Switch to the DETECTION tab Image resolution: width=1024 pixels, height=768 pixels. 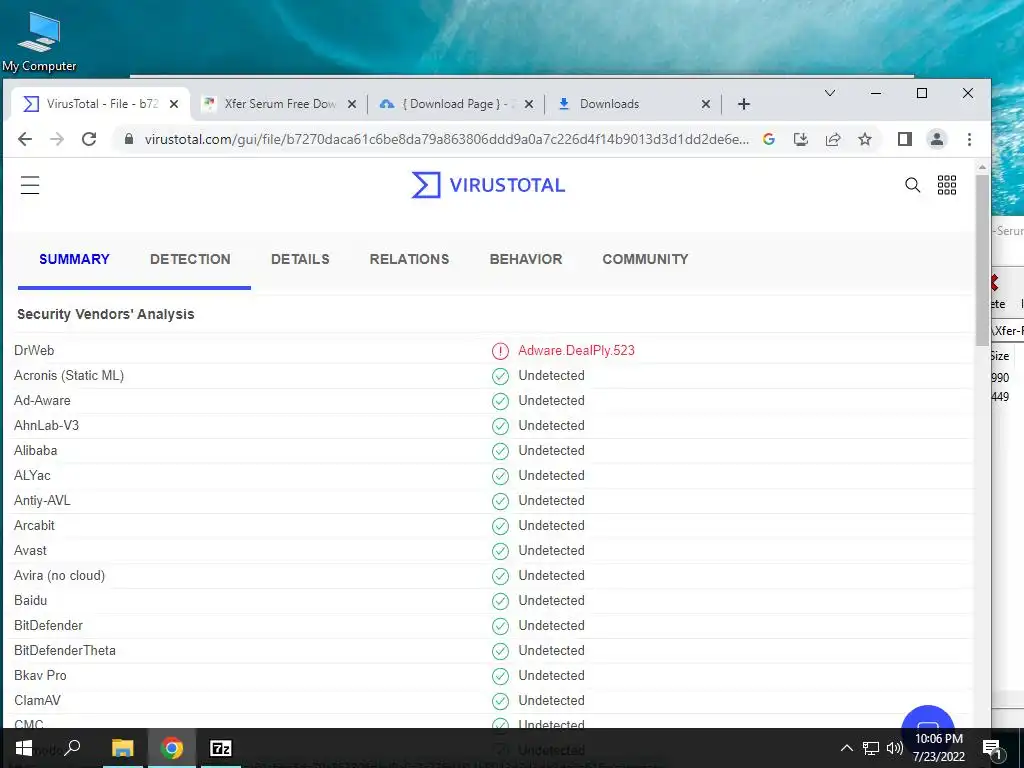point(190,259)
